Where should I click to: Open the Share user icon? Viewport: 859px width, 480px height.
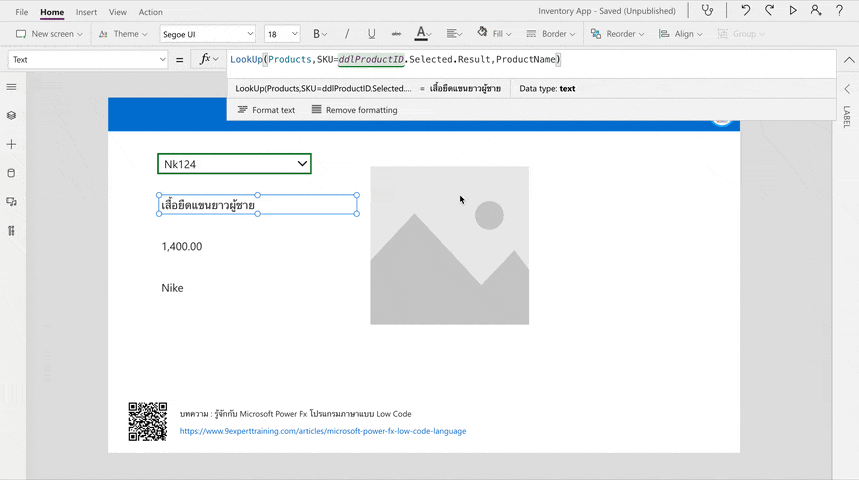[x=816, y=10]
